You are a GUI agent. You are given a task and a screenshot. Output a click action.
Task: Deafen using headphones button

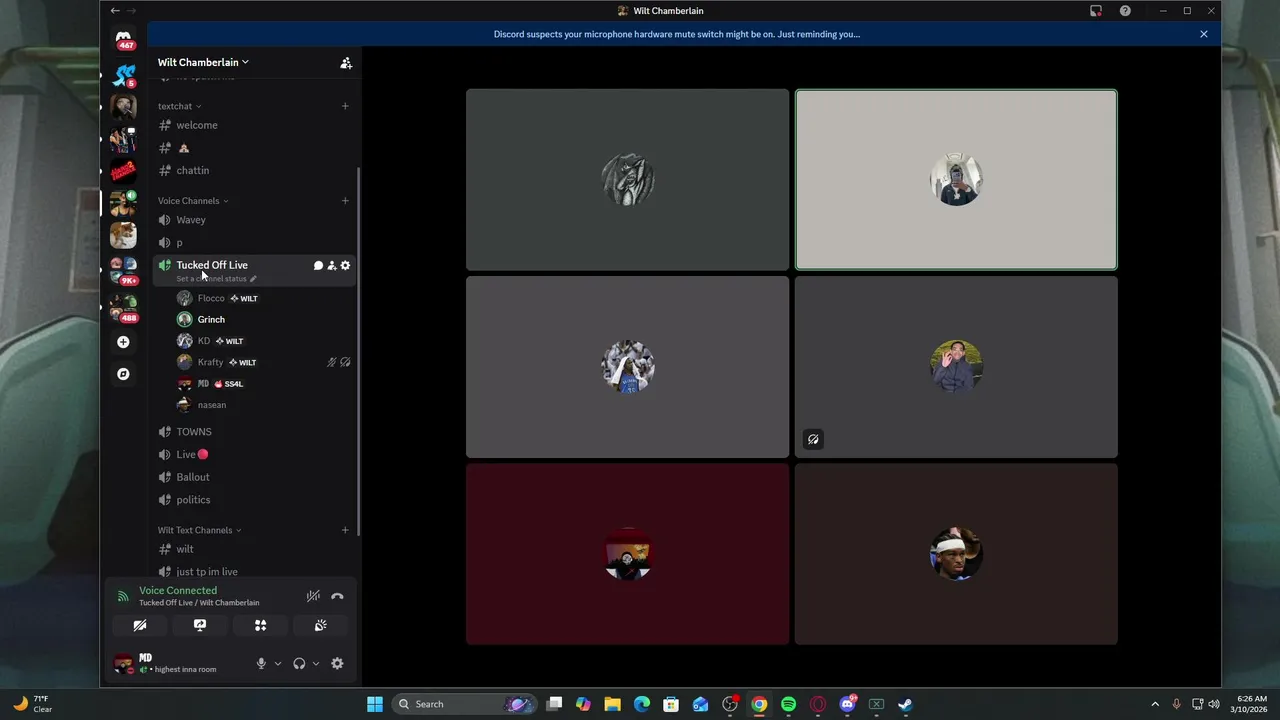point(299,663)
